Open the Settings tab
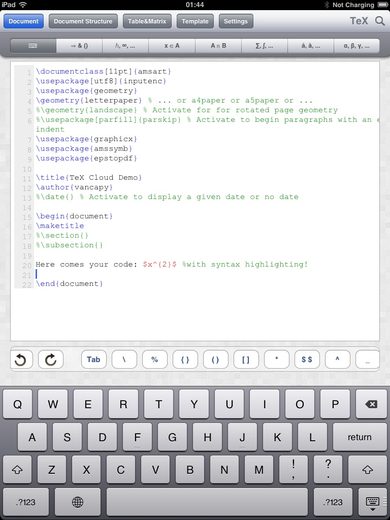Viewport: 390px width, 520px height. pyautogui.click(x=236, y=21)
